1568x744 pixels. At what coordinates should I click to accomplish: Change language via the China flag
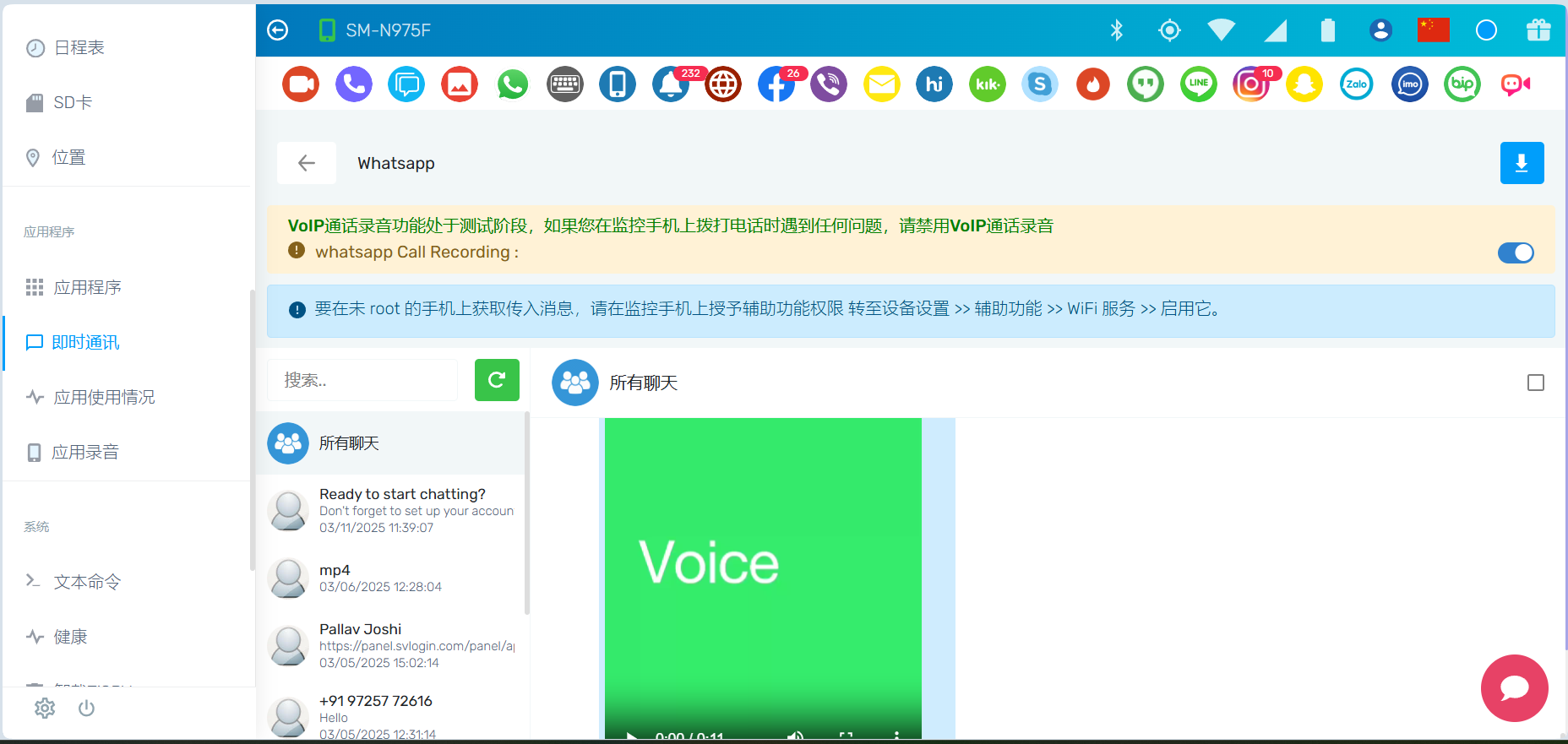pos(1434,30)
